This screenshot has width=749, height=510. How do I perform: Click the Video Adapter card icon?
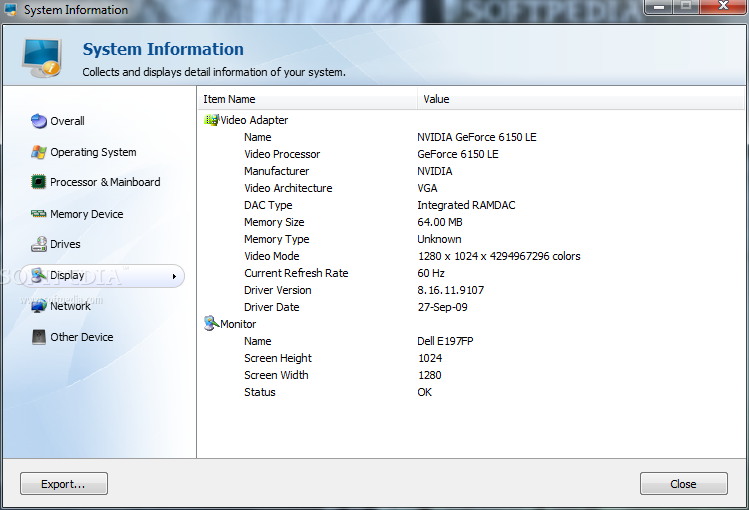(211, 120)
